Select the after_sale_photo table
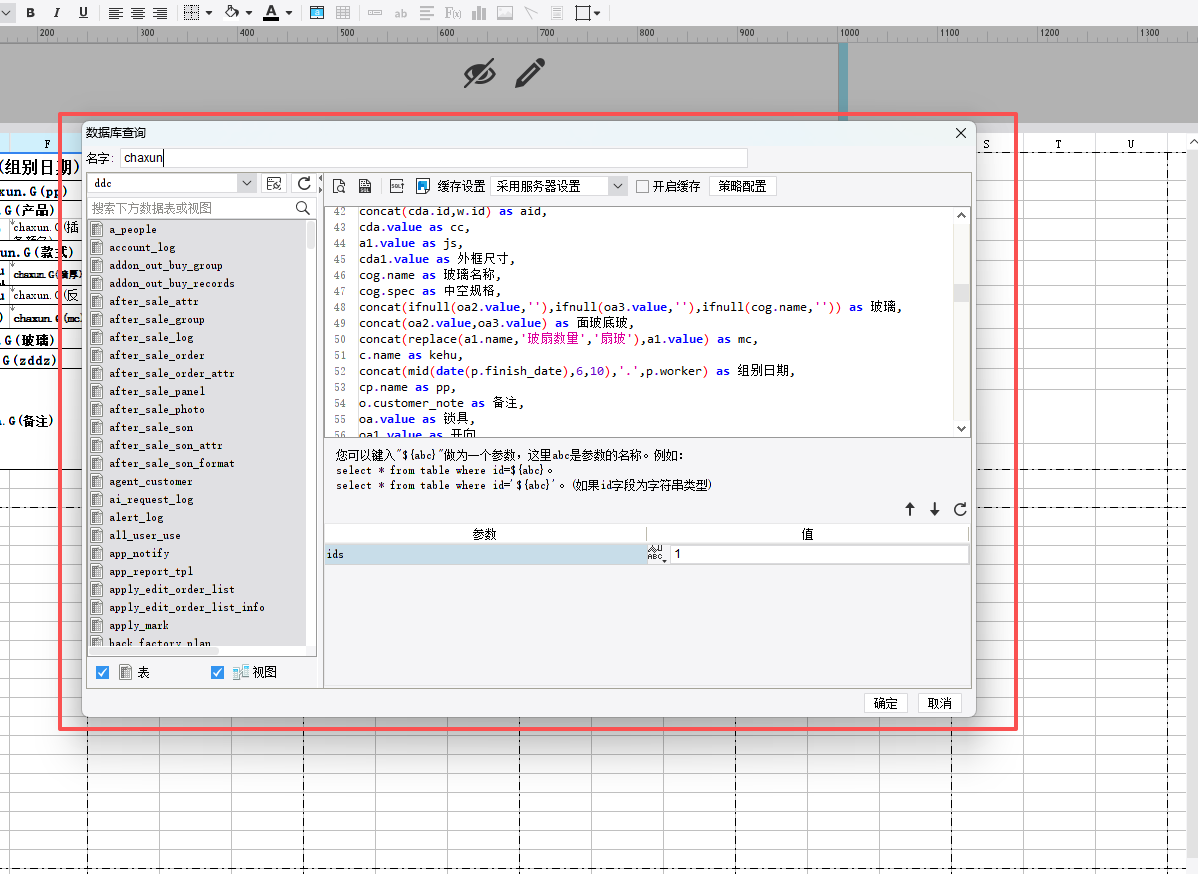1198x874 pixels. click(x=157, y=409)
